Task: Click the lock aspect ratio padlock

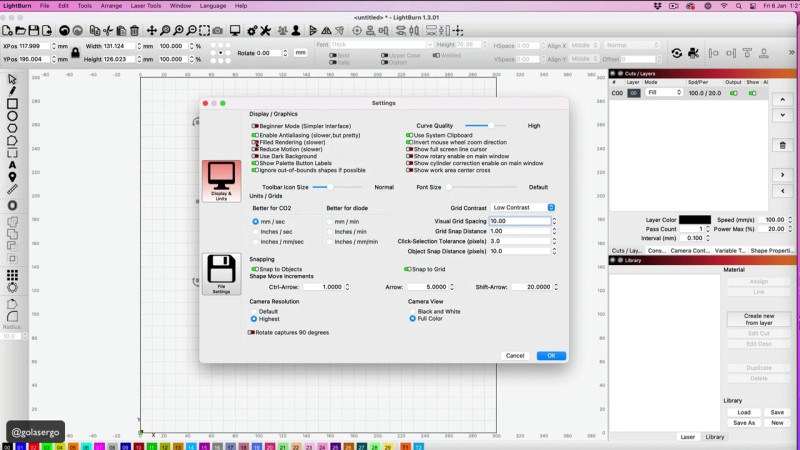Action: 75,52
